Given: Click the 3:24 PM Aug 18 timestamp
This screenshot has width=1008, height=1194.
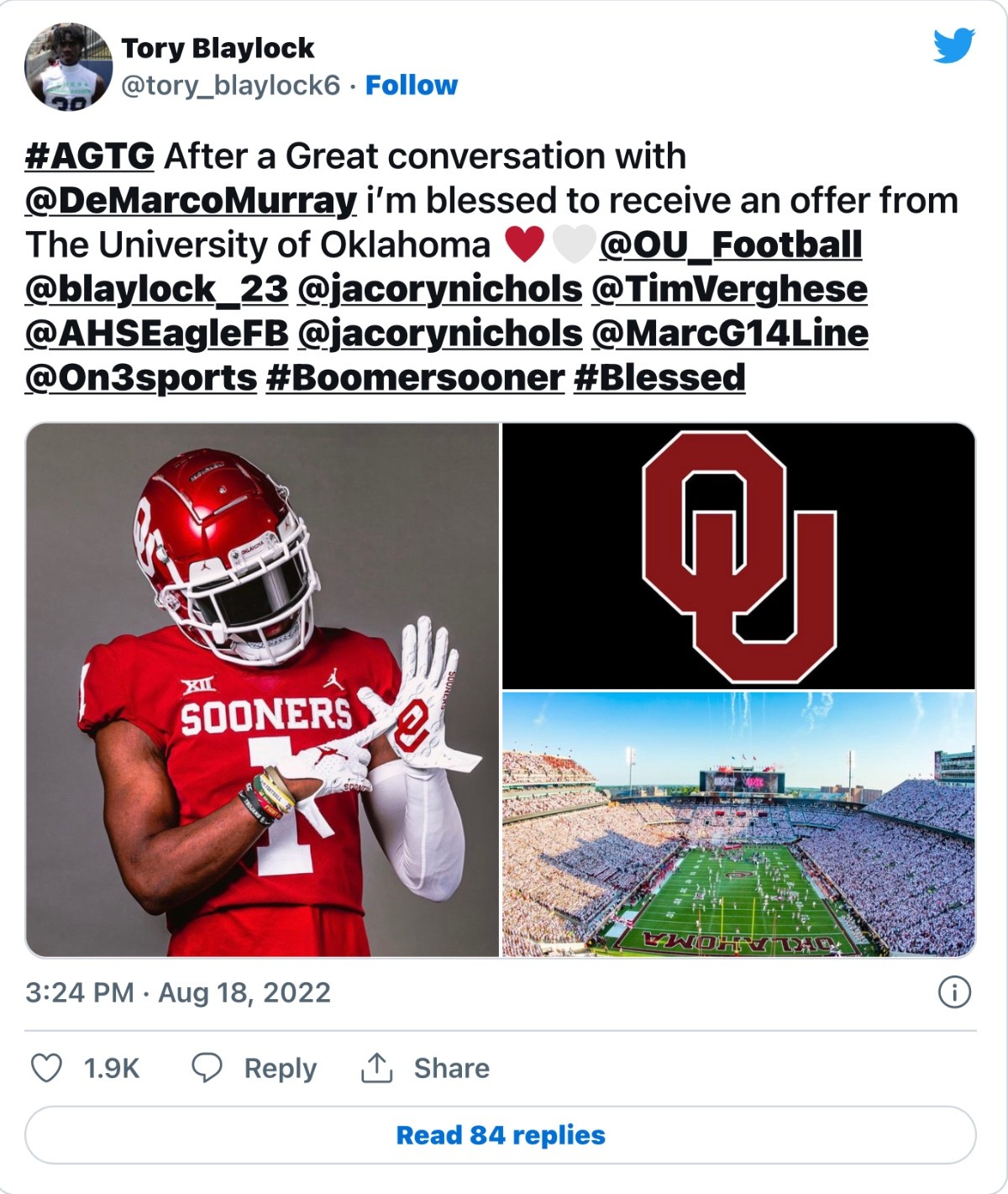Looking at the screenshot, I should click(178, 992).
